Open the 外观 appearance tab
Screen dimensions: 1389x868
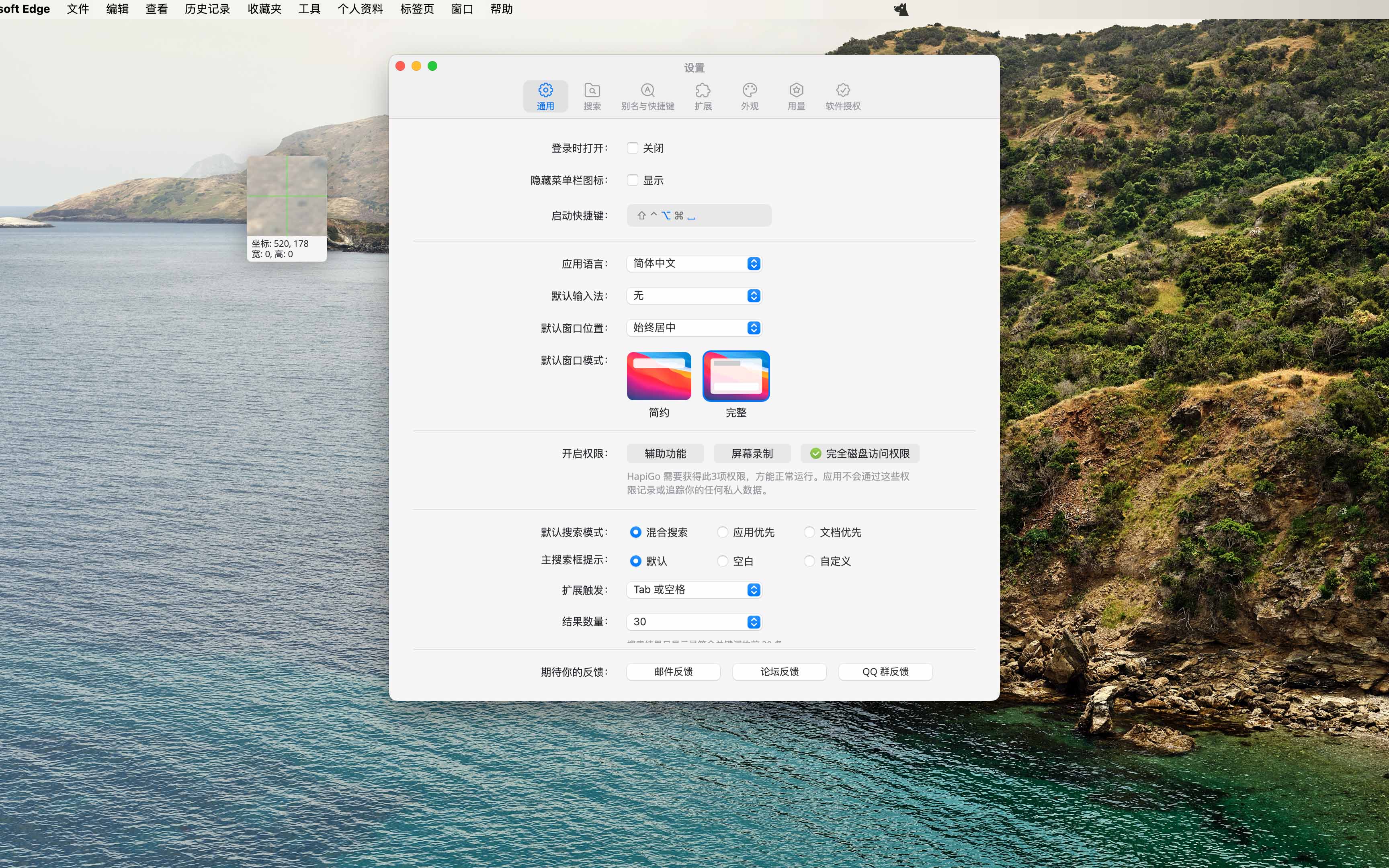click(750, 96)
